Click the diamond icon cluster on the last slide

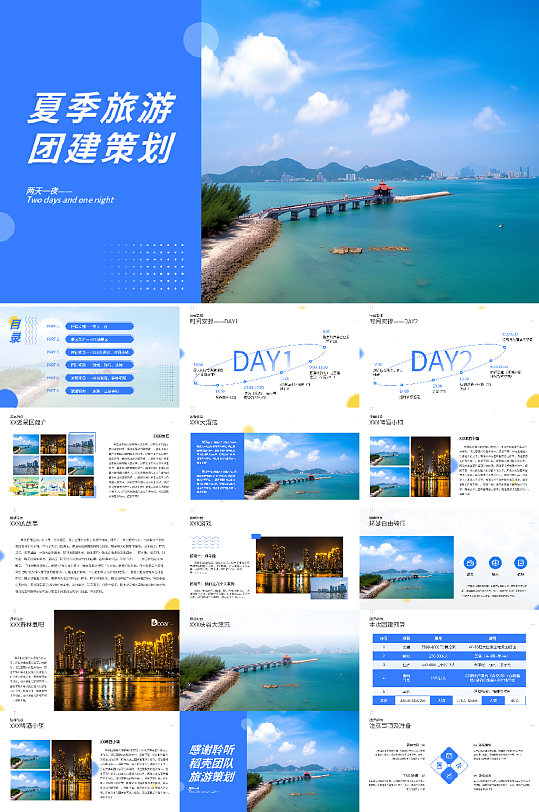coord(449,765)
